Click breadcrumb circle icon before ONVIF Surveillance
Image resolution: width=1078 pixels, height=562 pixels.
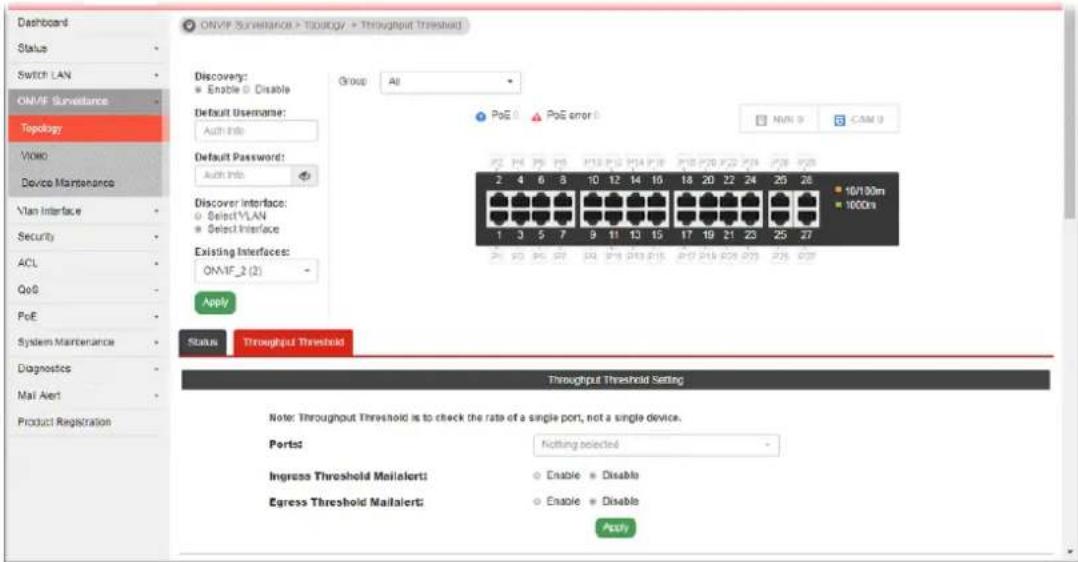(x=189, y=25)
